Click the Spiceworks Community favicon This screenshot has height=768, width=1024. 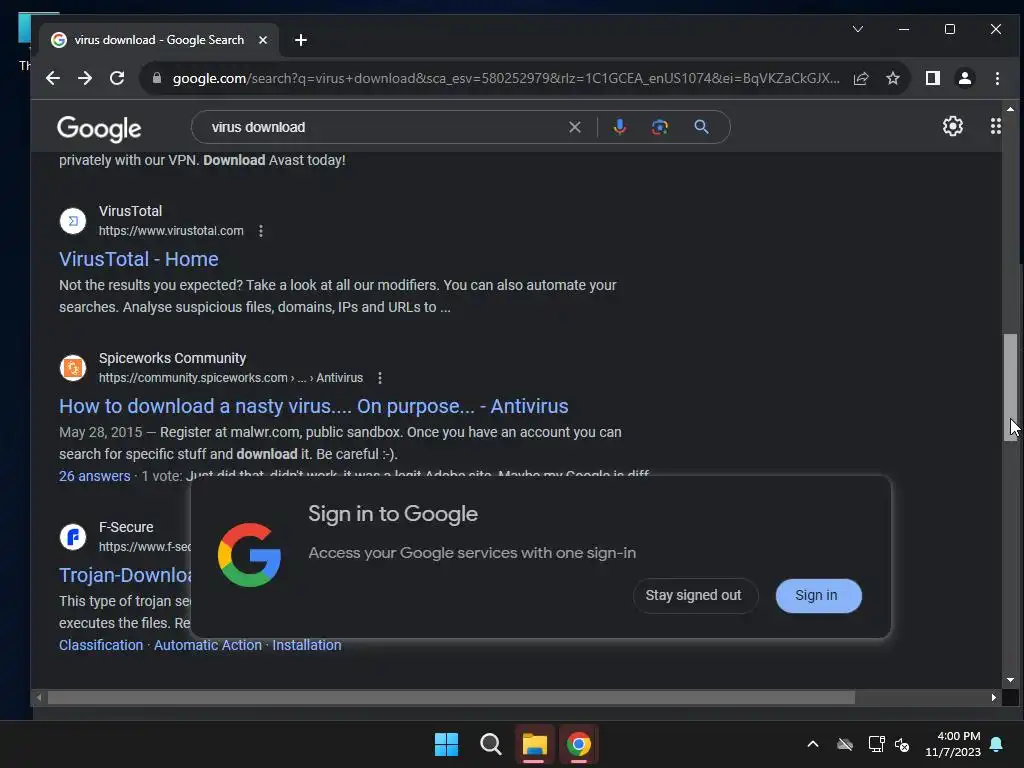pos(73,368)
